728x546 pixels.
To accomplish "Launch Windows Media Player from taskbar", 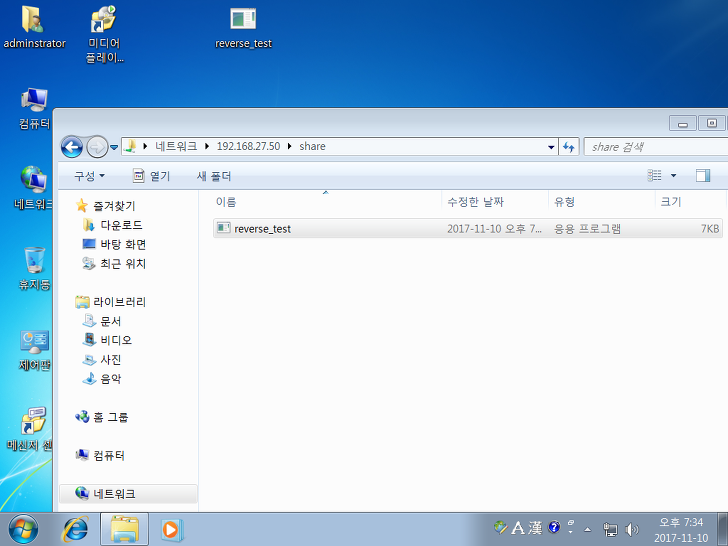I will pyautogui.click(x=172, y=529).
